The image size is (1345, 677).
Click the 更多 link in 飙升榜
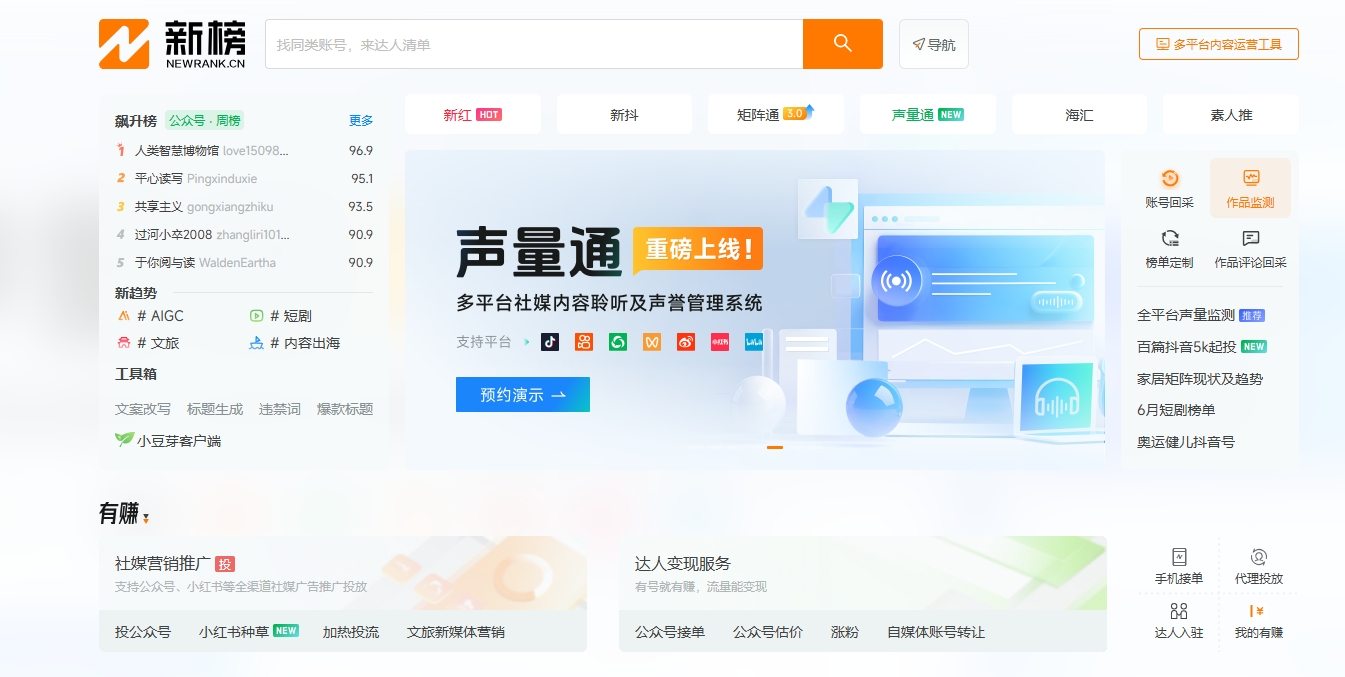pyautogui.click(x=361, y=121)
